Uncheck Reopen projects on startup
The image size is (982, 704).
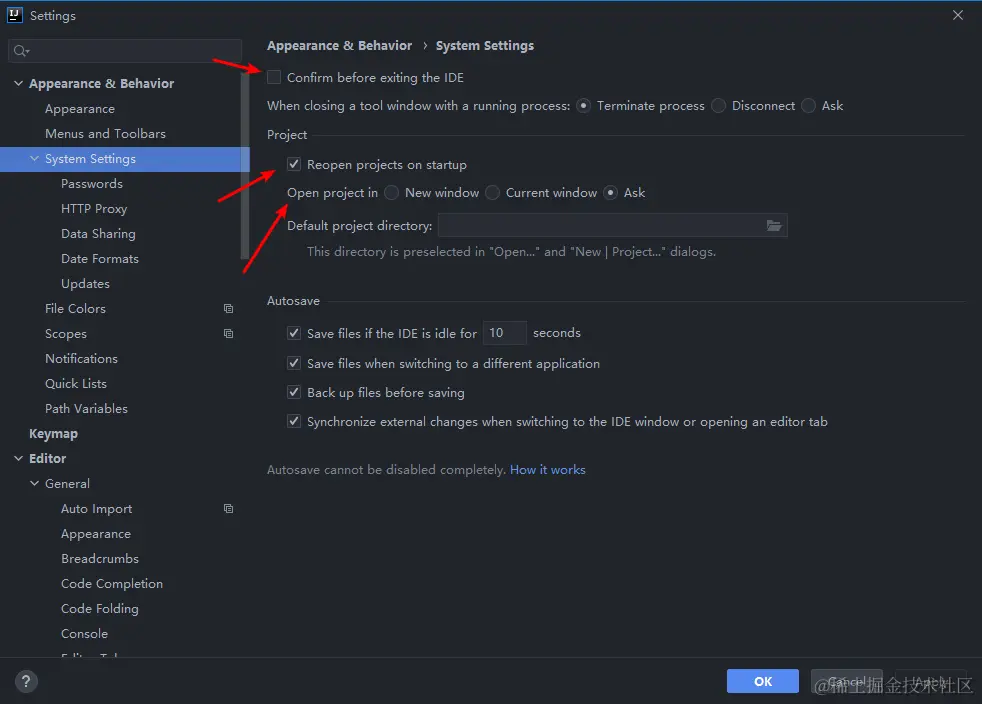tap(294, 165)
